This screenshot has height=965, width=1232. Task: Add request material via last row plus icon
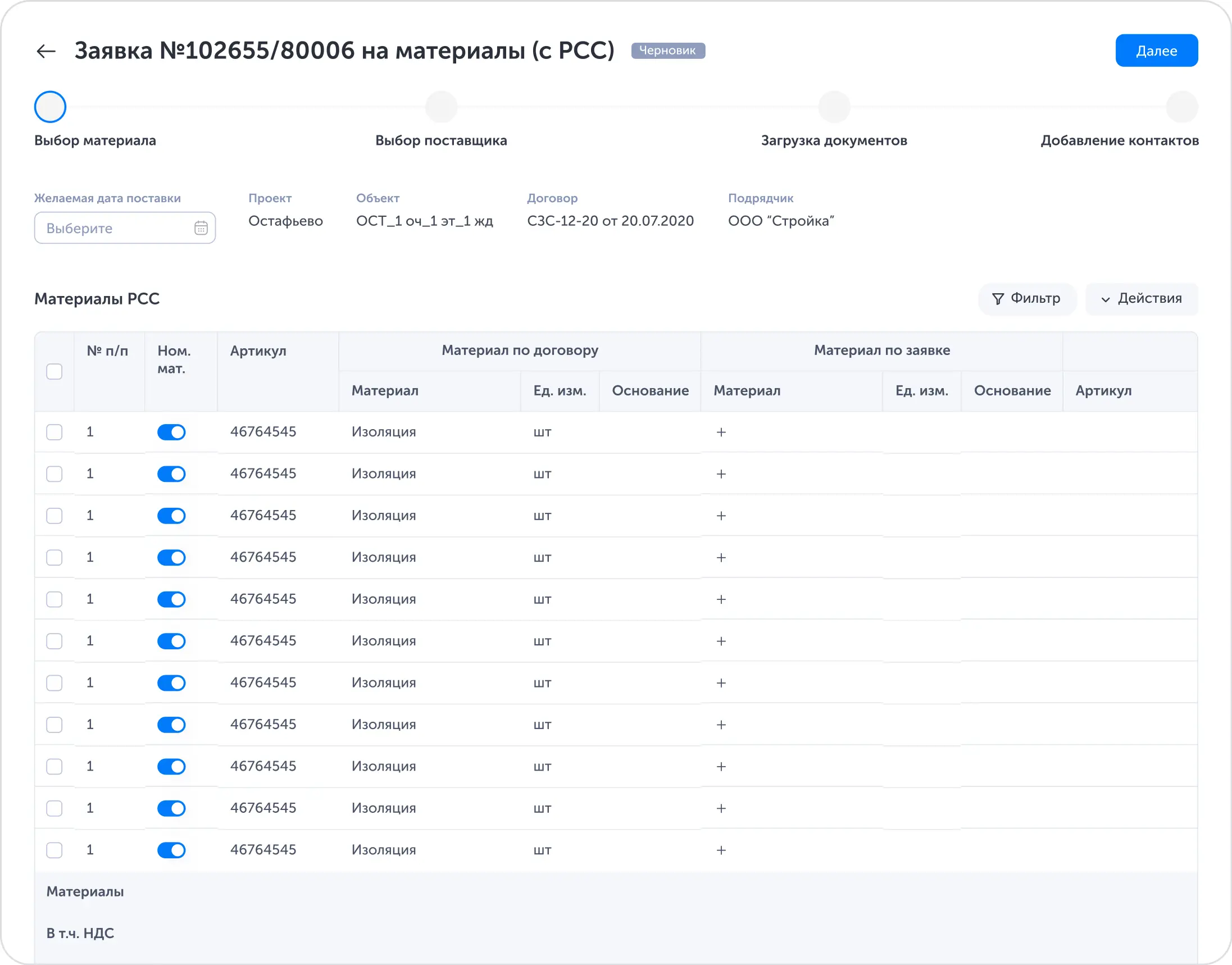pos(721,850)
